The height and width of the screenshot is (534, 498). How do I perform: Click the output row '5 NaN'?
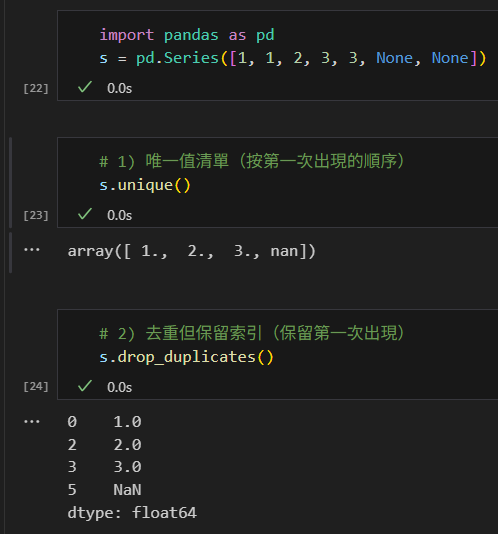[x=105, y=490]
